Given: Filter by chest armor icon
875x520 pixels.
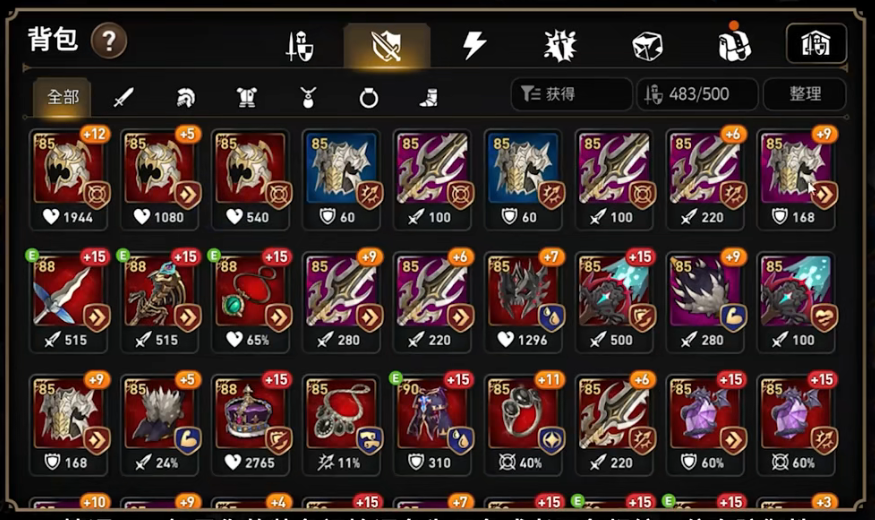Looking at the screenshot, I should coord(246,98).
